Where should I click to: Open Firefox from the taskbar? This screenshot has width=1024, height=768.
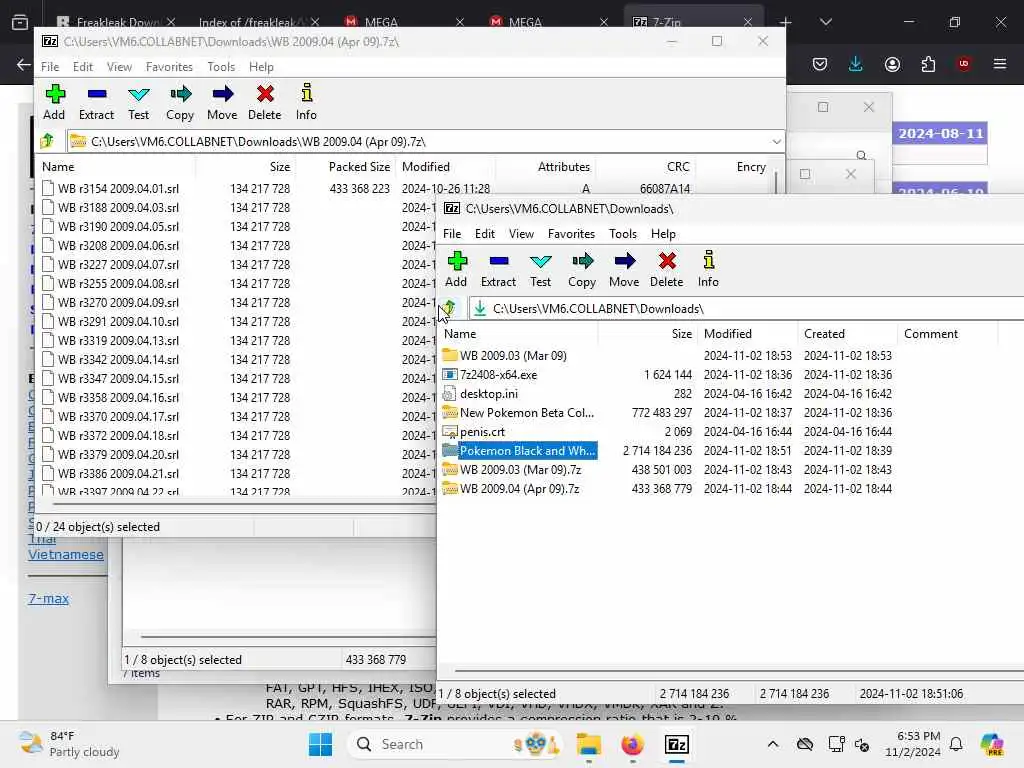(632, 744)
